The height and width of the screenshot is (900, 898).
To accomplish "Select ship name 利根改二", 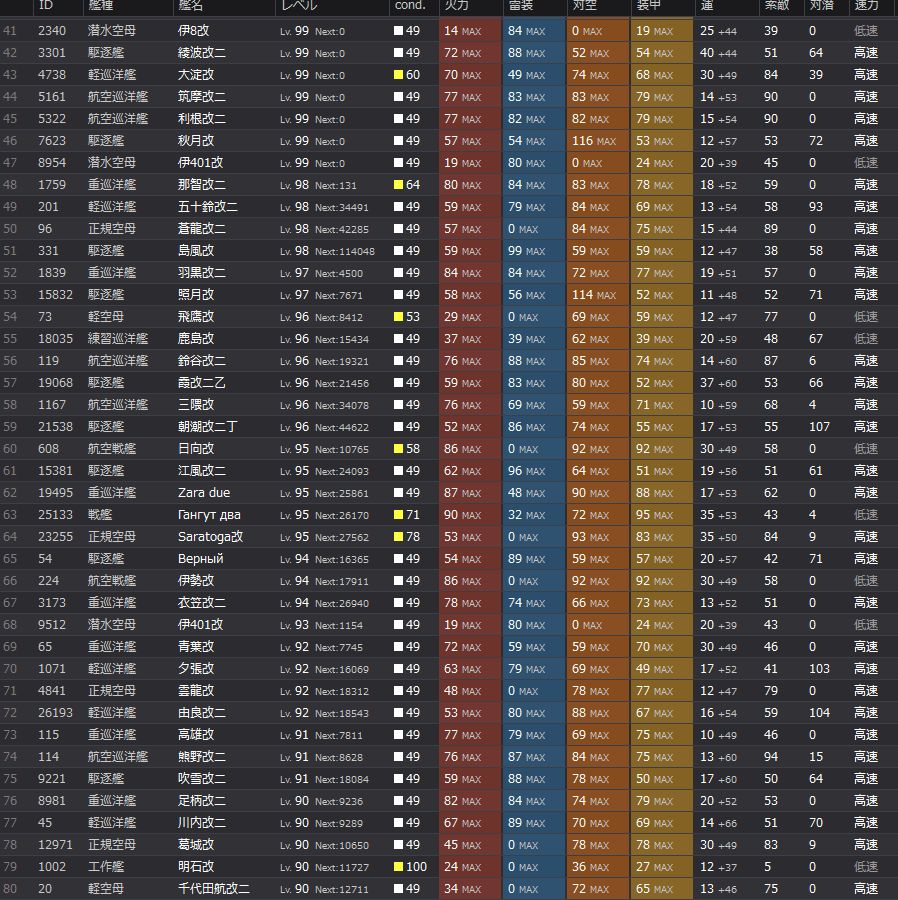I will [x=202, y=119].
